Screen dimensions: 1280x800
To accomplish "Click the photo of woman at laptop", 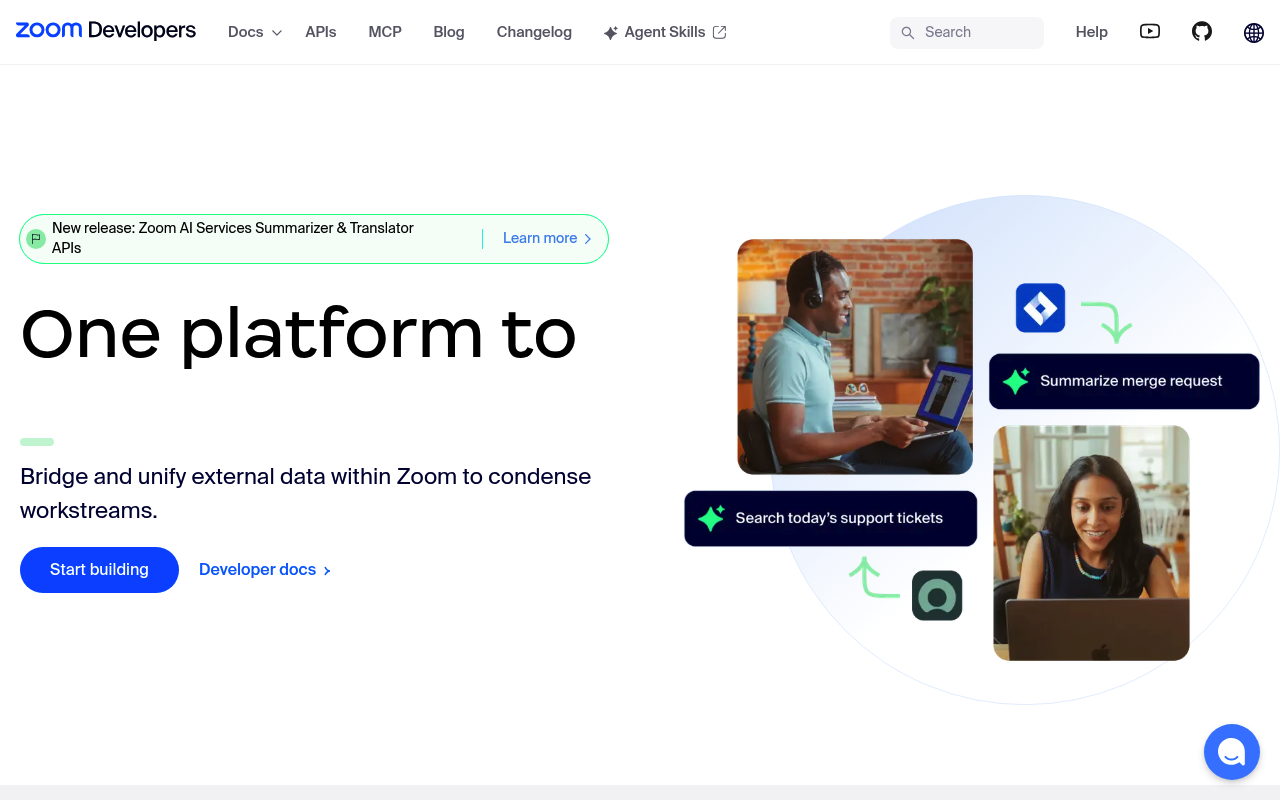I will tap(1091, 543).
